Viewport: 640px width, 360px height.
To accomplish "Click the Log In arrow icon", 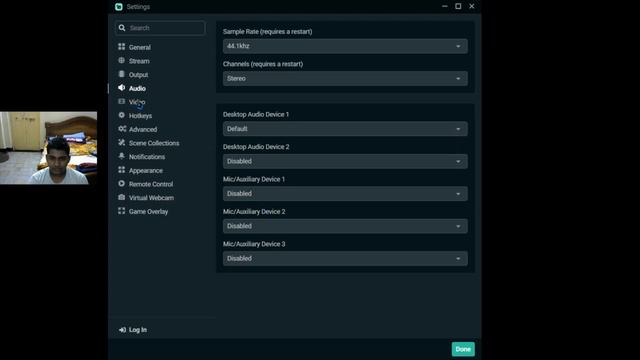I will coord(122,330).
